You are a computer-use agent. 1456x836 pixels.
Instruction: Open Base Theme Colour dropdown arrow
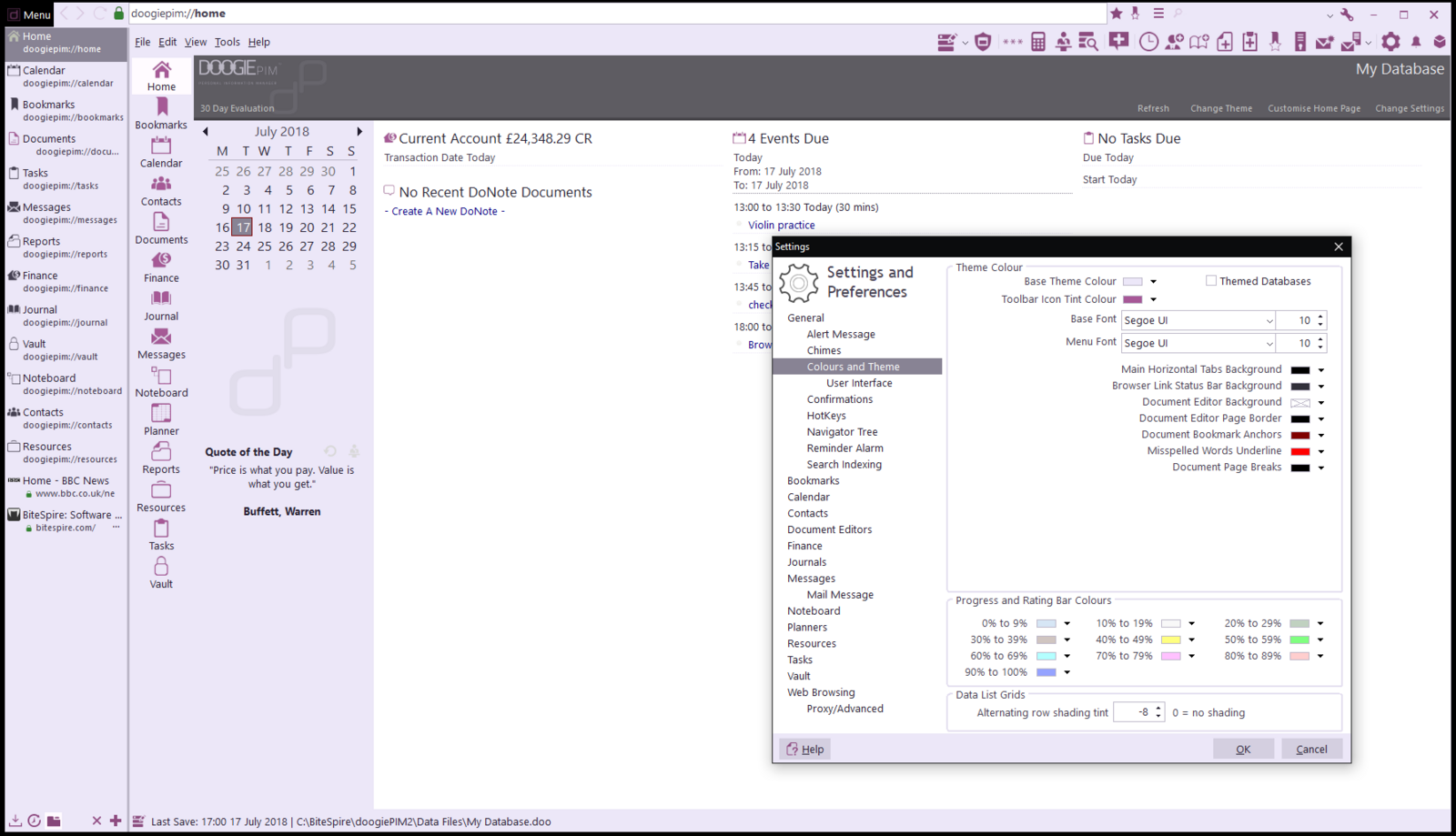[x=1153, y=282]
